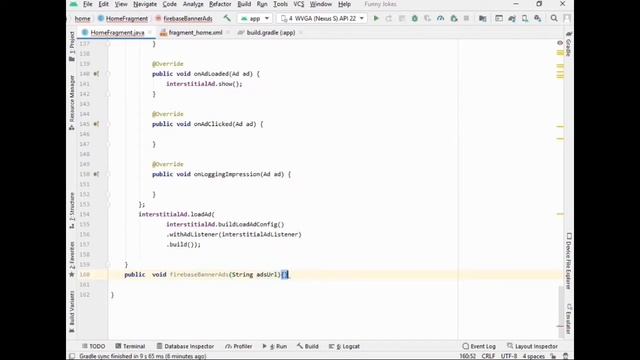Screen dimensions: 640x360
Task: Open the run configuration 'app' dropdown
Action: [x=255, y=18]
